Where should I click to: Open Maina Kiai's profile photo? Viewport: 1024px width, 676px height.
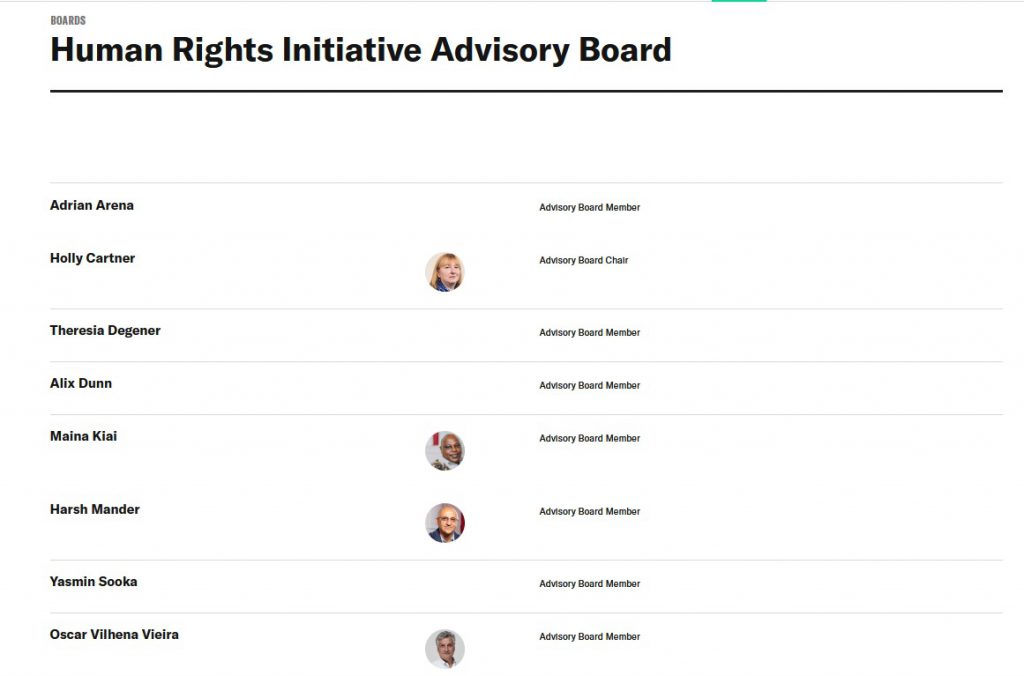point(445,451)
